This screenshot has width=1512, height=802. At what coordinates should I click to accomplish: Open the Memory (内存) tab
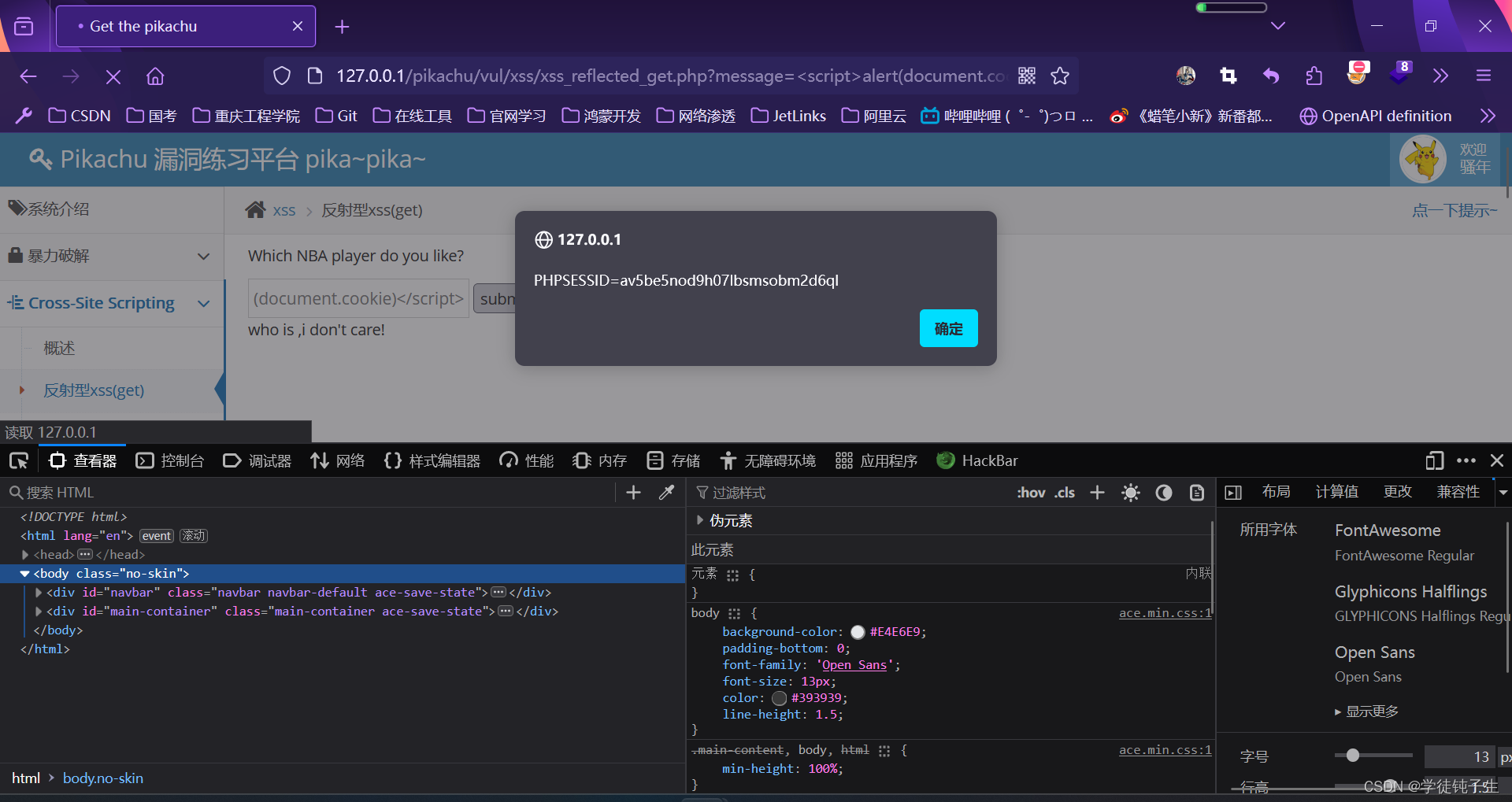[x=599, y=460]
